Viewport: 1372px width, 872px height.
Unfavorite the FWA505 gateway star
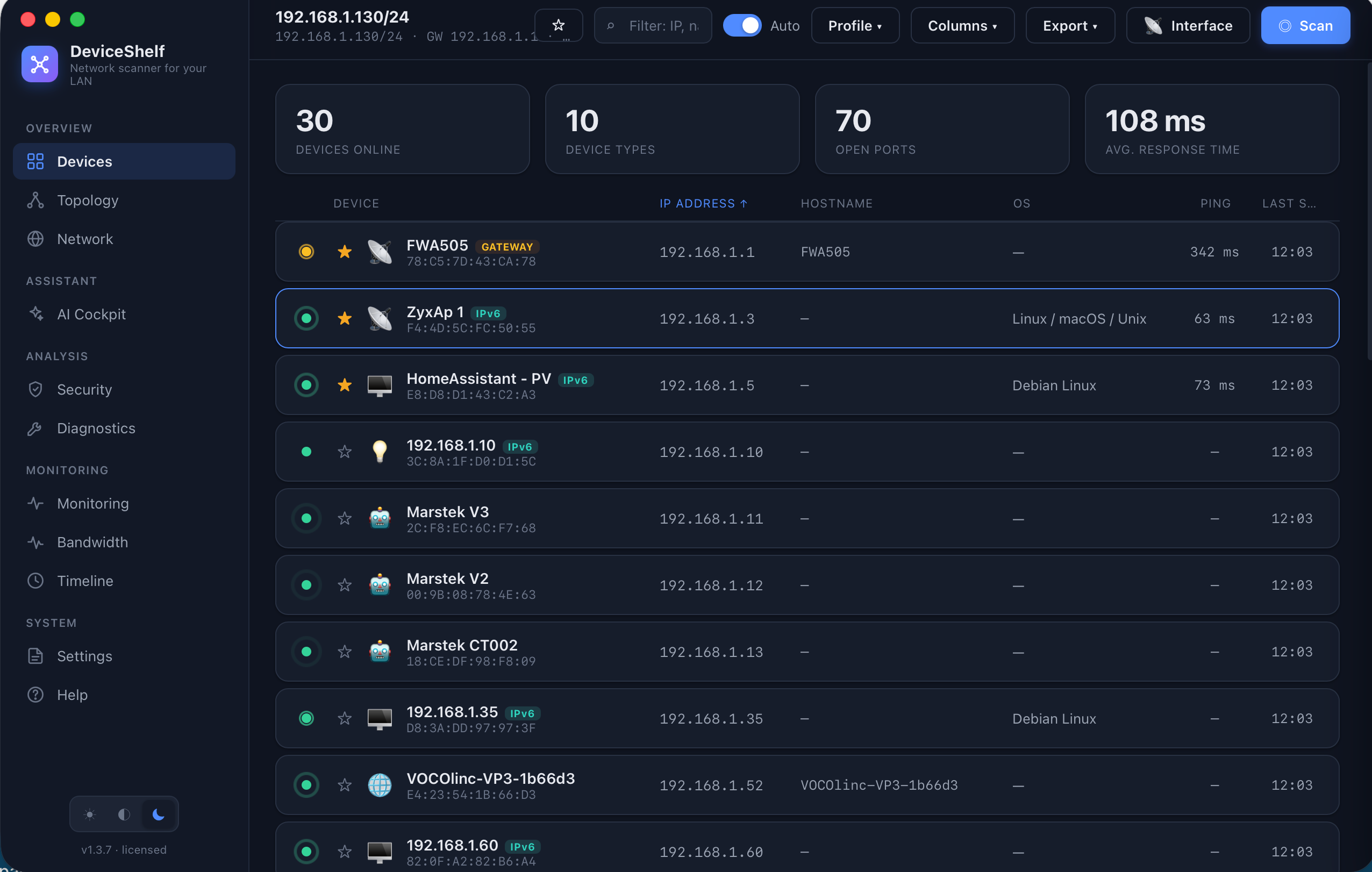click(345, 252)
